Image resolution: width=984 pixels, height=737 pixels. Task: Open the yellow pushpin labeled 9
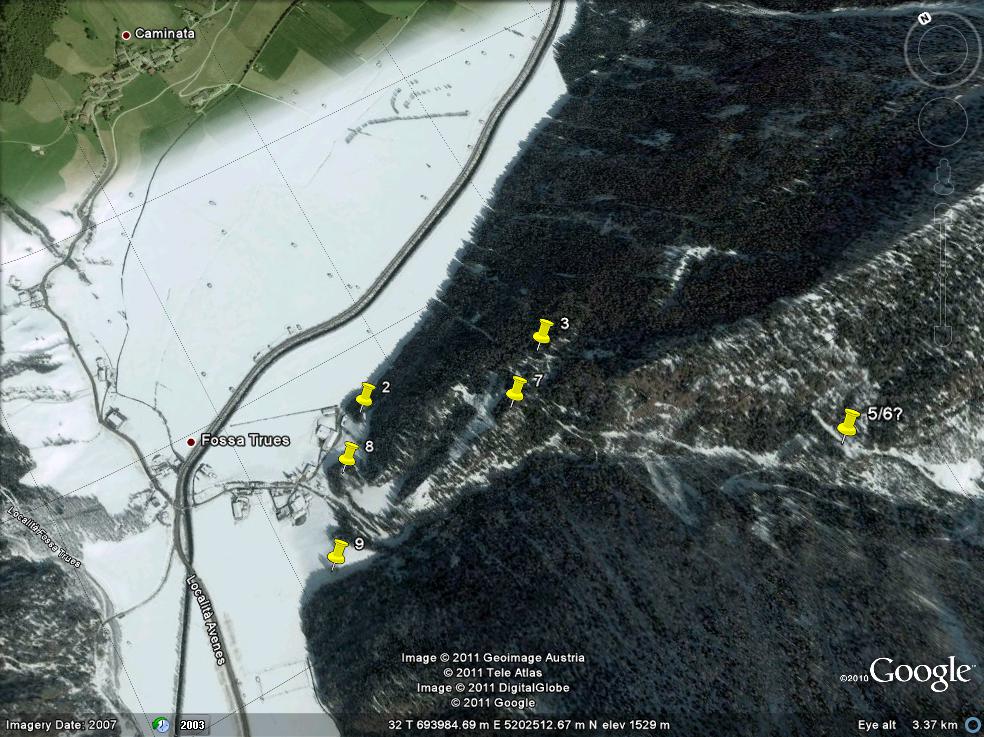[x=338, y=553]
